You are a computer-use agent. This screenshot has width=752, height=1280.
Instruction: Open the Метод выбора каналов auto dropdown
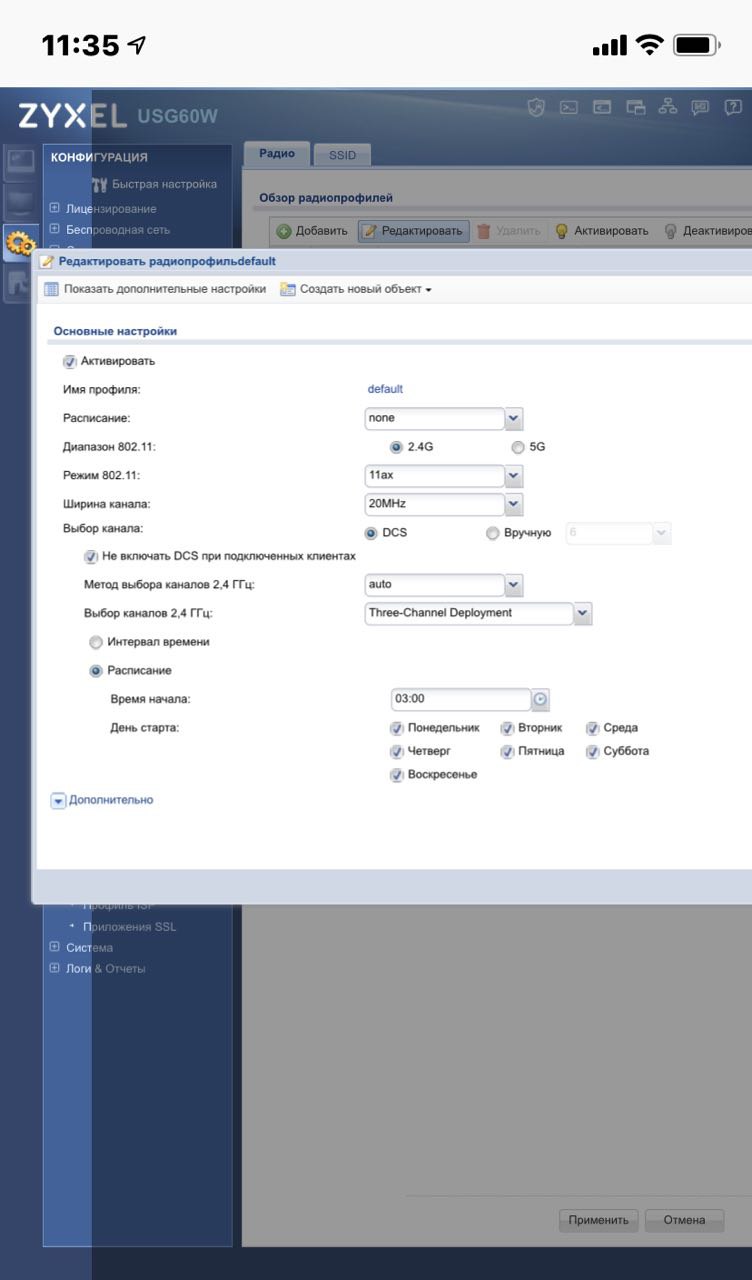[514, 584]
